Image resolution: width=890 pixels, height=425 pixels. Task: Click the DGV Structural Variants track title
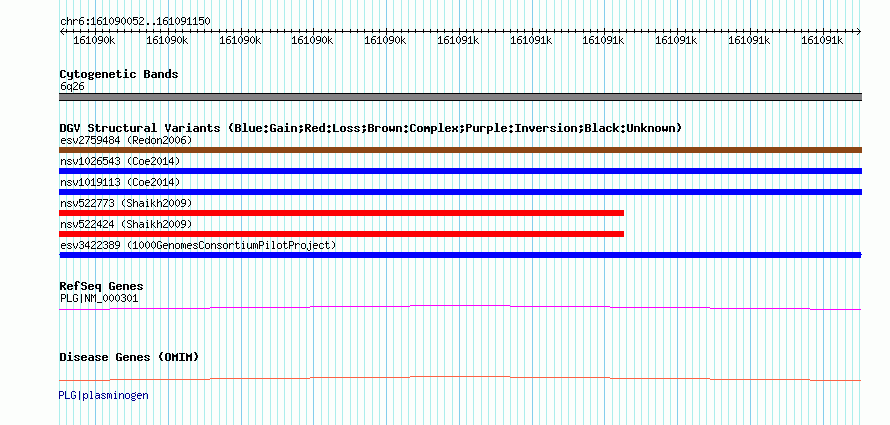click(x=371, y=128)
